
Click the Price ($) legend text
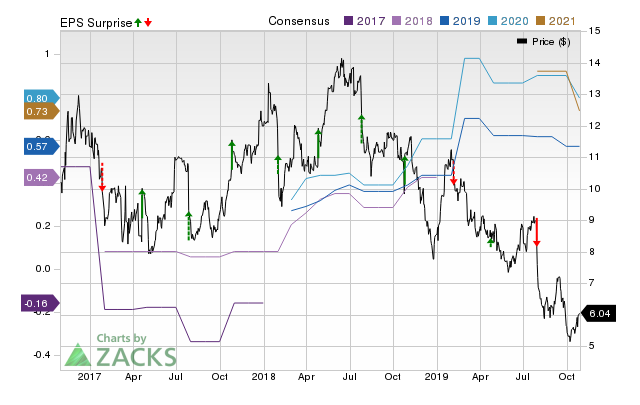click(x=551, y=41)
